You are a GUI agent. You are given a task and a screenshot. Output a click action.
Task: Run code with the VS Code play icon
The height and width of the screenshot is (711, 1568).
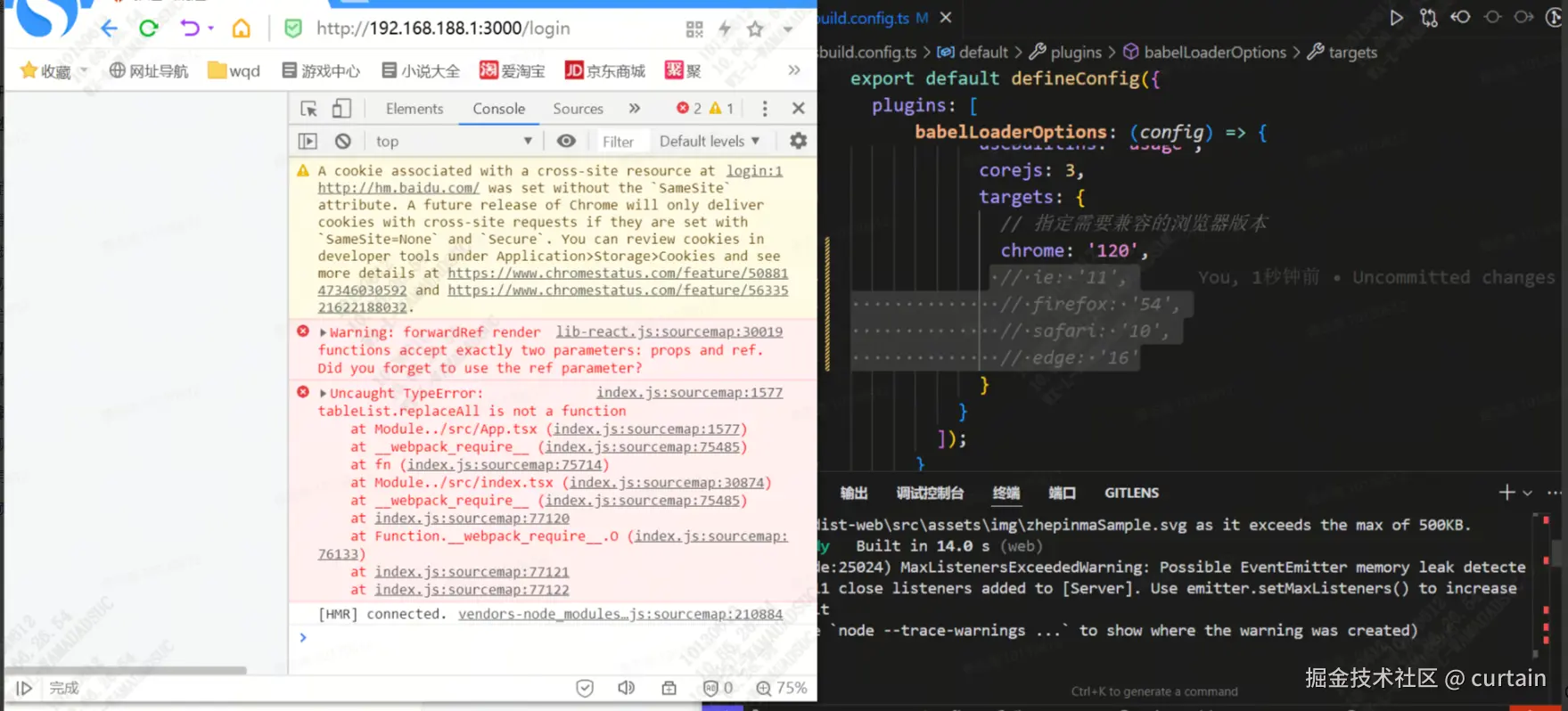(1396, 18)
